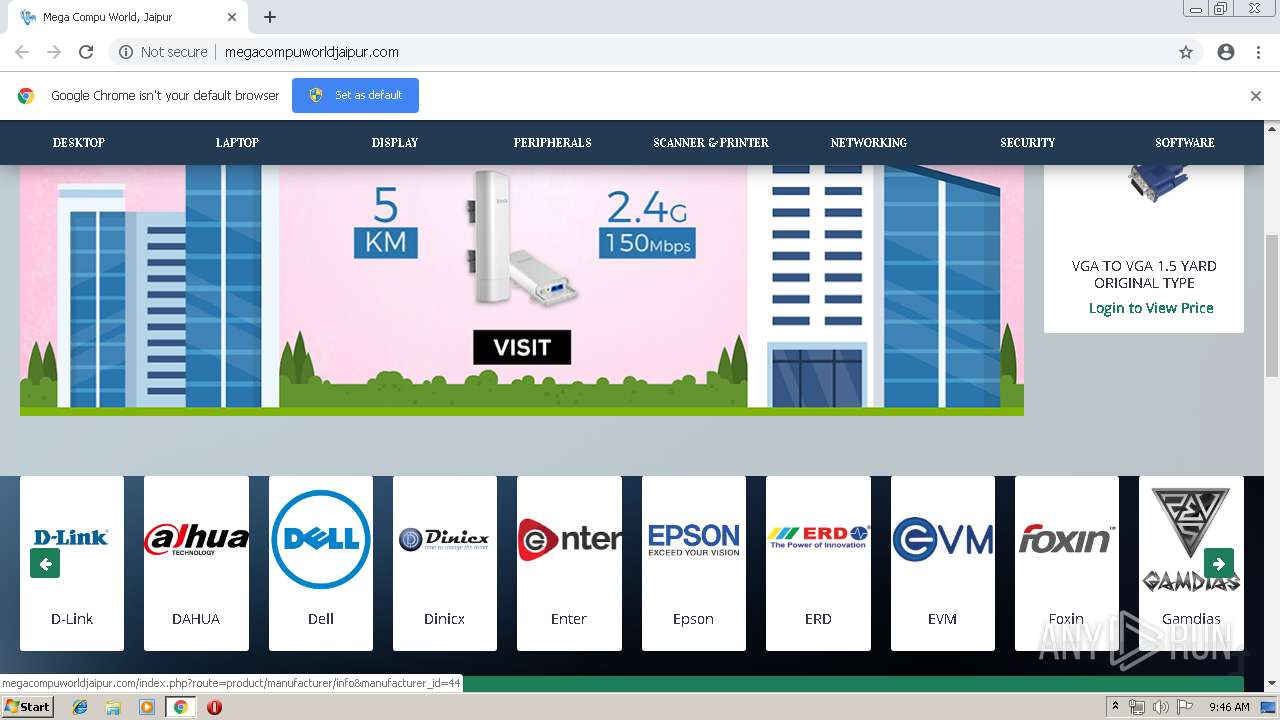1280x720 pixels.
Task: Open the DISPLAY menu
Action: (395, 143)
